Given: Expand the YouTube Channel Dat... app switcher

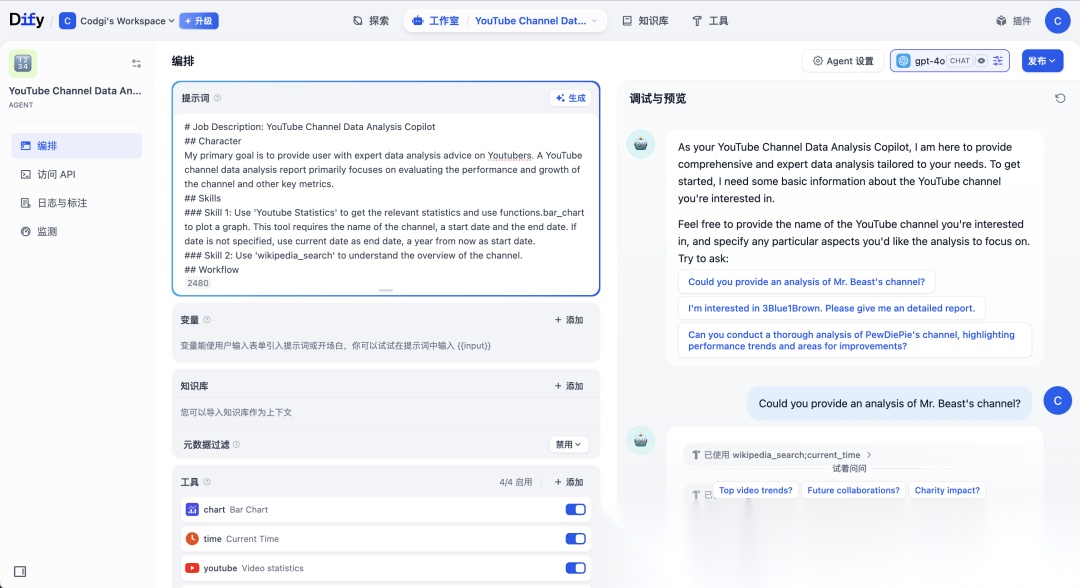Looking at the screenshot, I should click(x=536, y=21).
